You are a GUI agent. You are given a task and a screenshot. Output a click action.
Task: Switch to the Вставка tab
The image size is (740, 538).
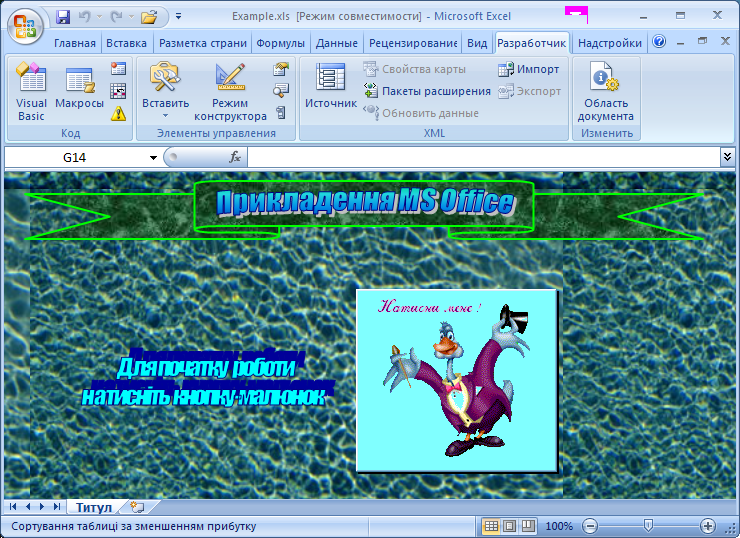pyautogui.click(x=126, y=43)
